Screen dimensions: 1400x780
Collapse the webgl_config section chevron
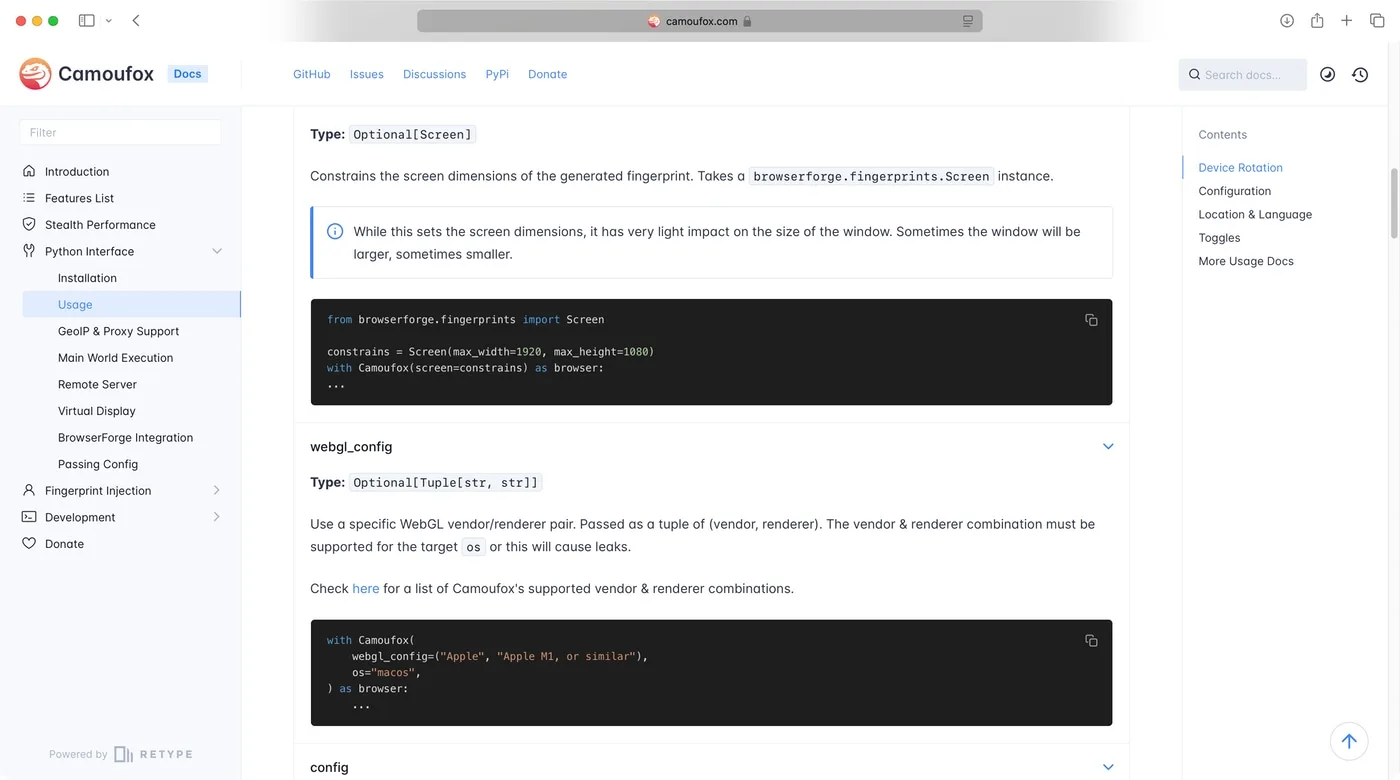1108,446
